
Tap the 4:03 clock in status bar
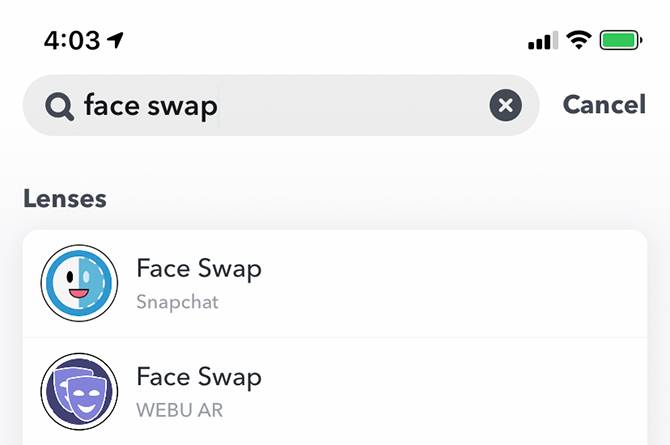(x=72, y=41)
